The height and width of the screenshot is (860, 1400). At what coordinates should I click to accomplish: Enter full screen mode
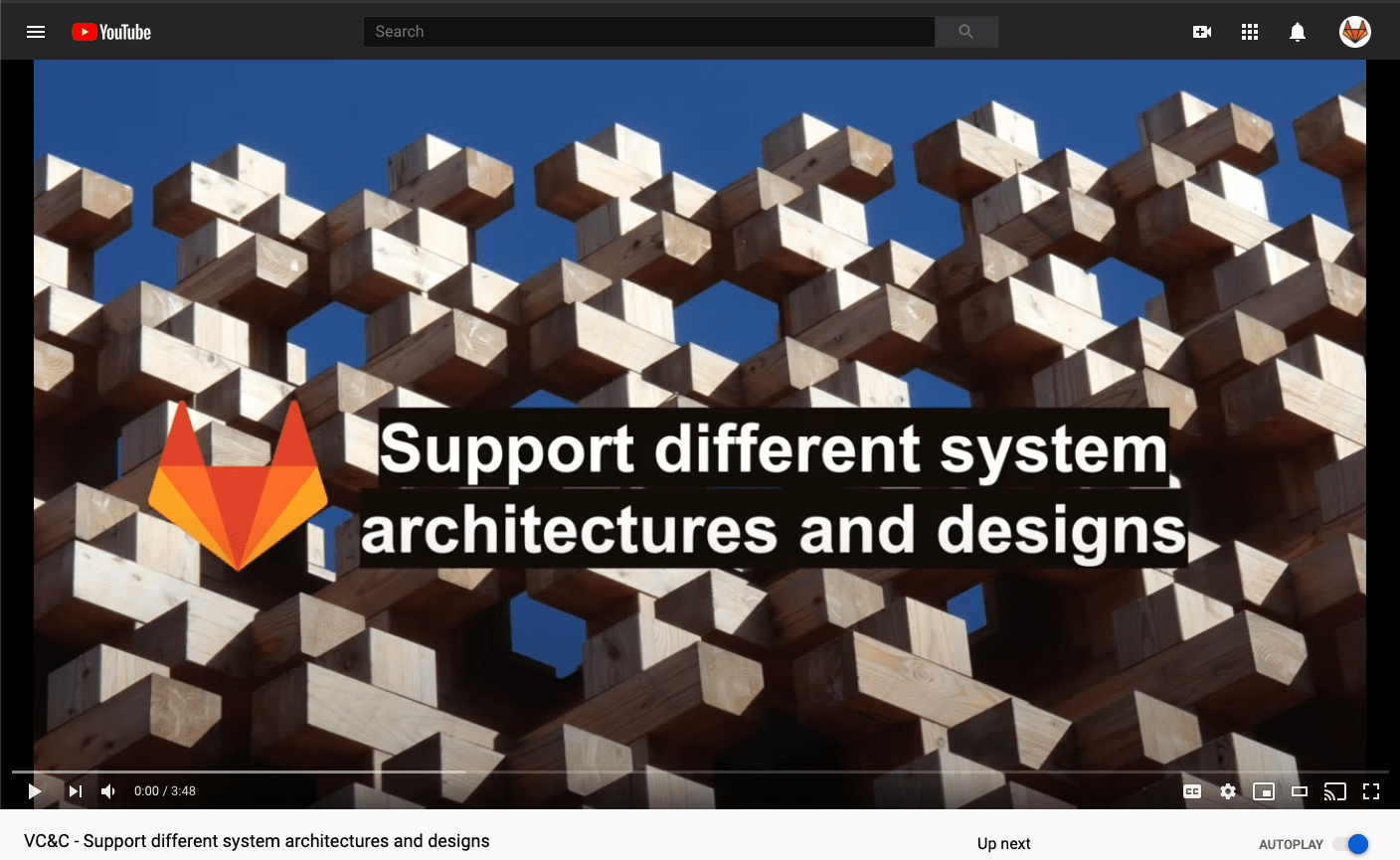click(x=1371, y=791)
